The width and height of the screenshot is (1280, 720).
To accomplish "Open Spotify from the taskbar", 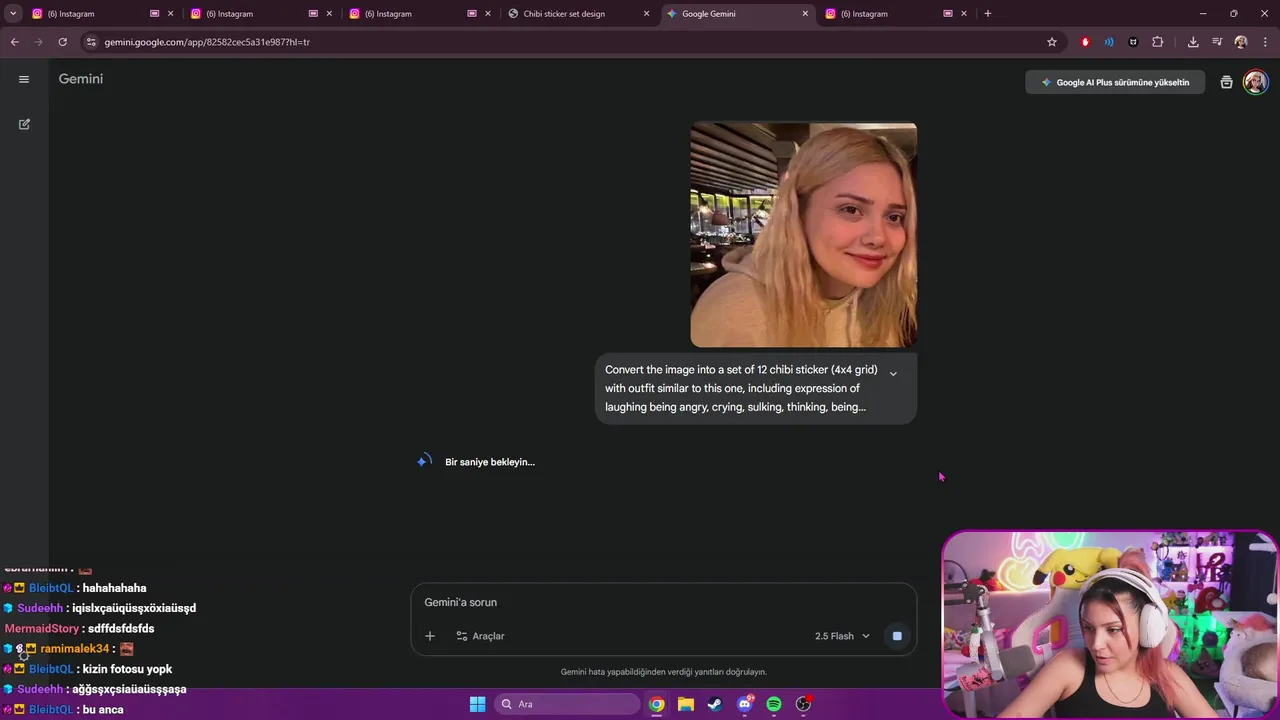I will click(774, 704).
